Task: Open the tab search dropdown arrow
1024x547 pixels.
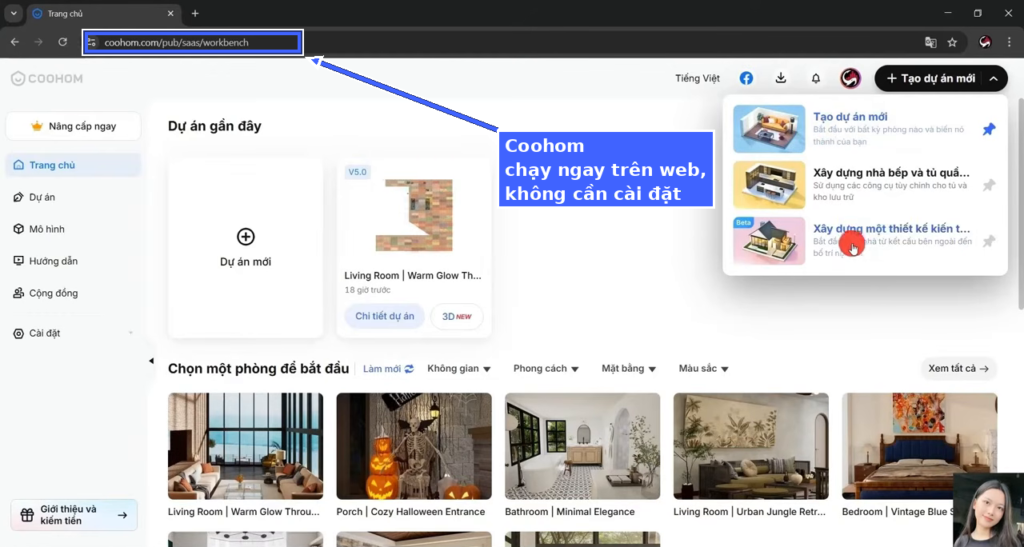Action: [x=13, y=13]
